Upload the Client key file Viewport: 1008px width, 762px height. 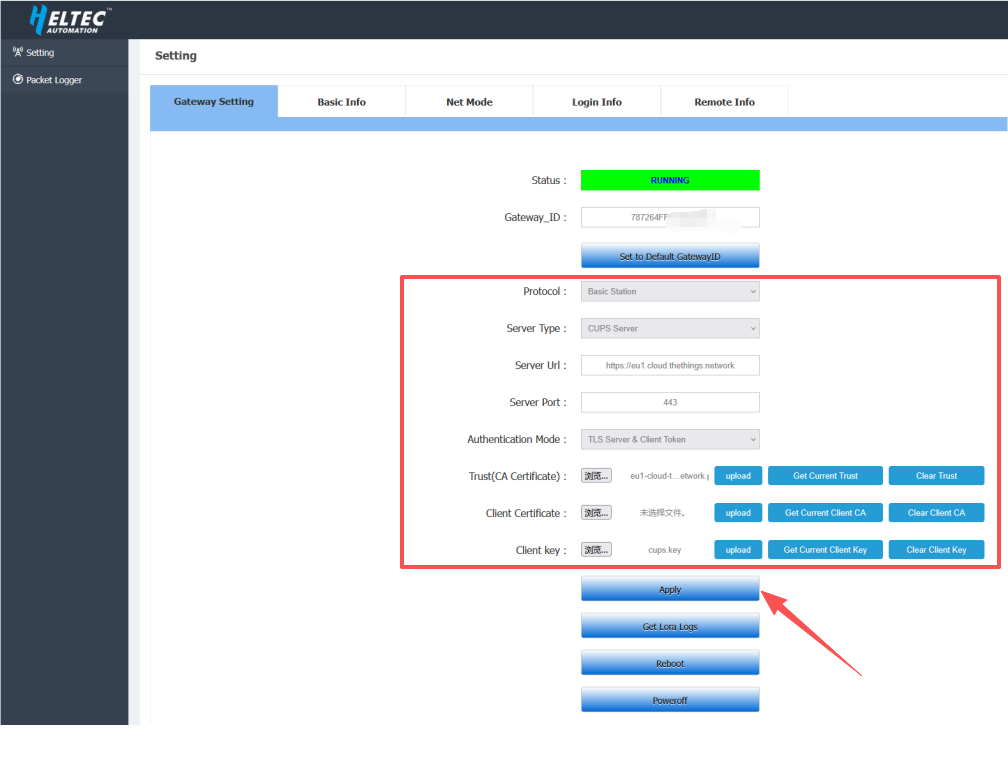(x=738, y=550)
